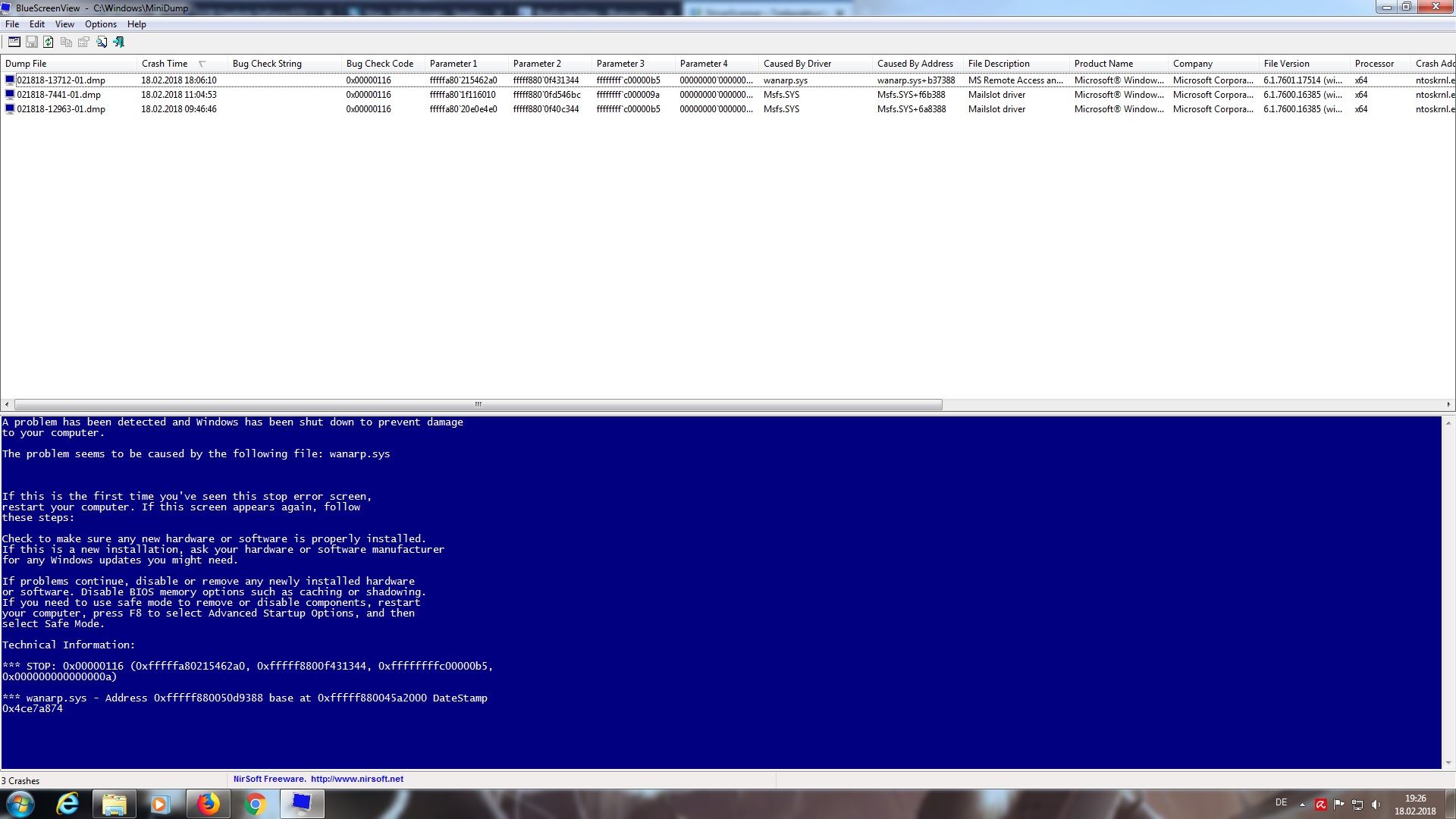Select dump file 021818-13712-01.dmp
Viewport: 1456px width, 819px height.
pos(61,80)
